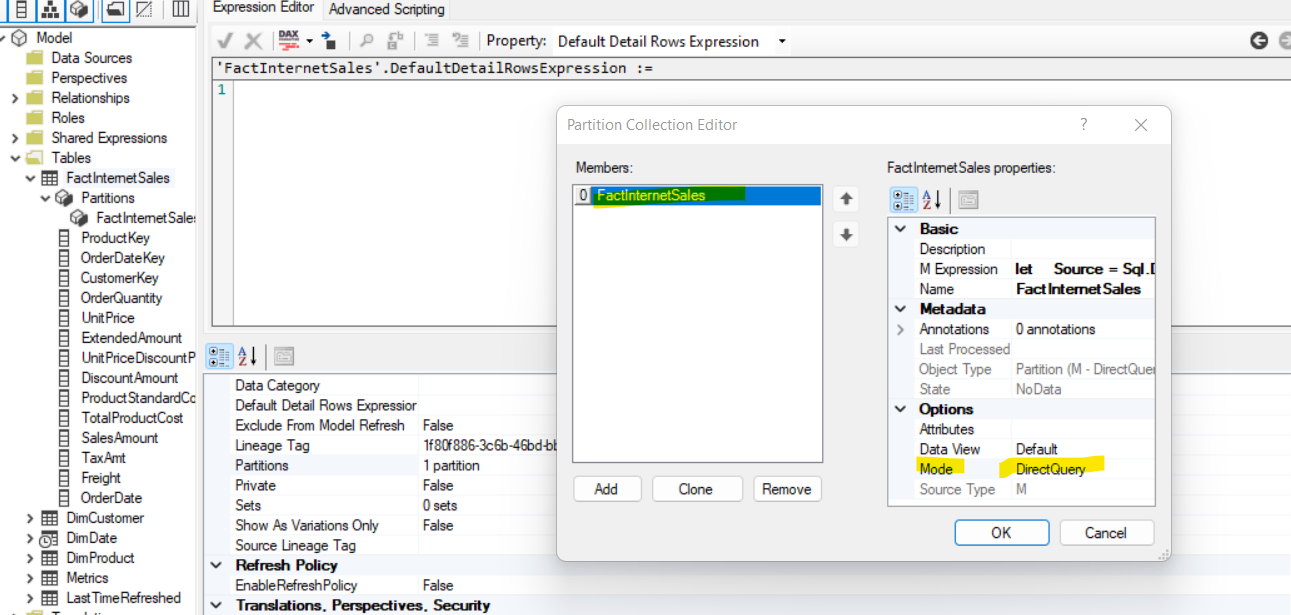Click the accept changes checkmark icon
1291x615 pixels.
[x=225, y=41]
